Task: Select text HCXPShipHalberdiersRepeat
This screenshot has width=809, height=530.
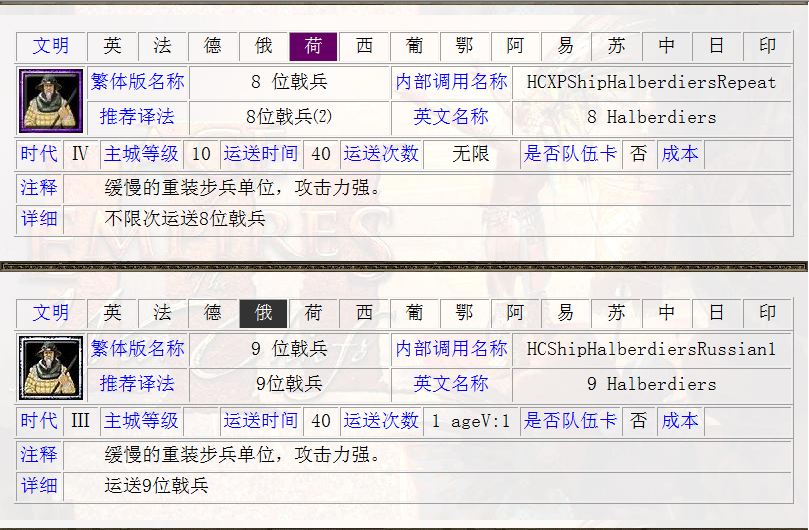Action: pyautogui.click(x=652, y=82)
